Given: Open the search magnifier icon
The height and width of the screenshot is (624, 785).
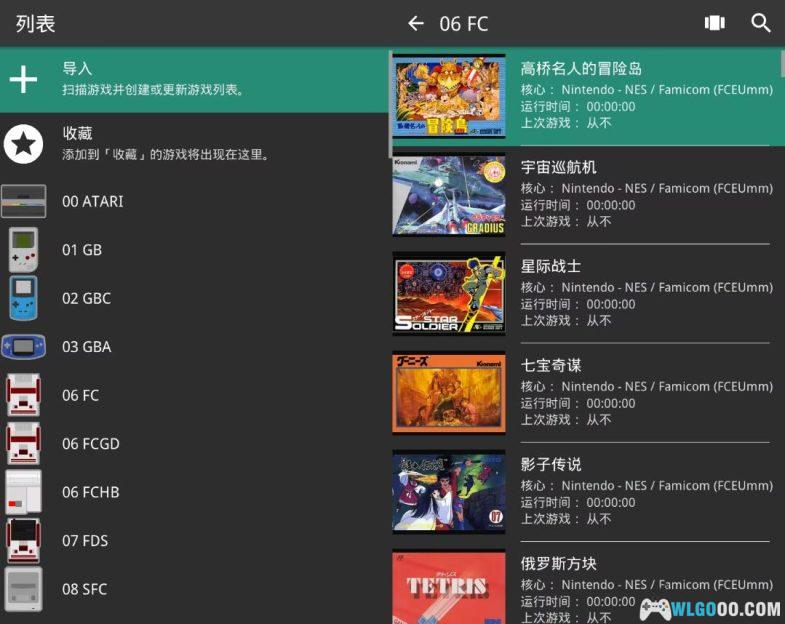Looking at the screenshot, I should point(760,23).
